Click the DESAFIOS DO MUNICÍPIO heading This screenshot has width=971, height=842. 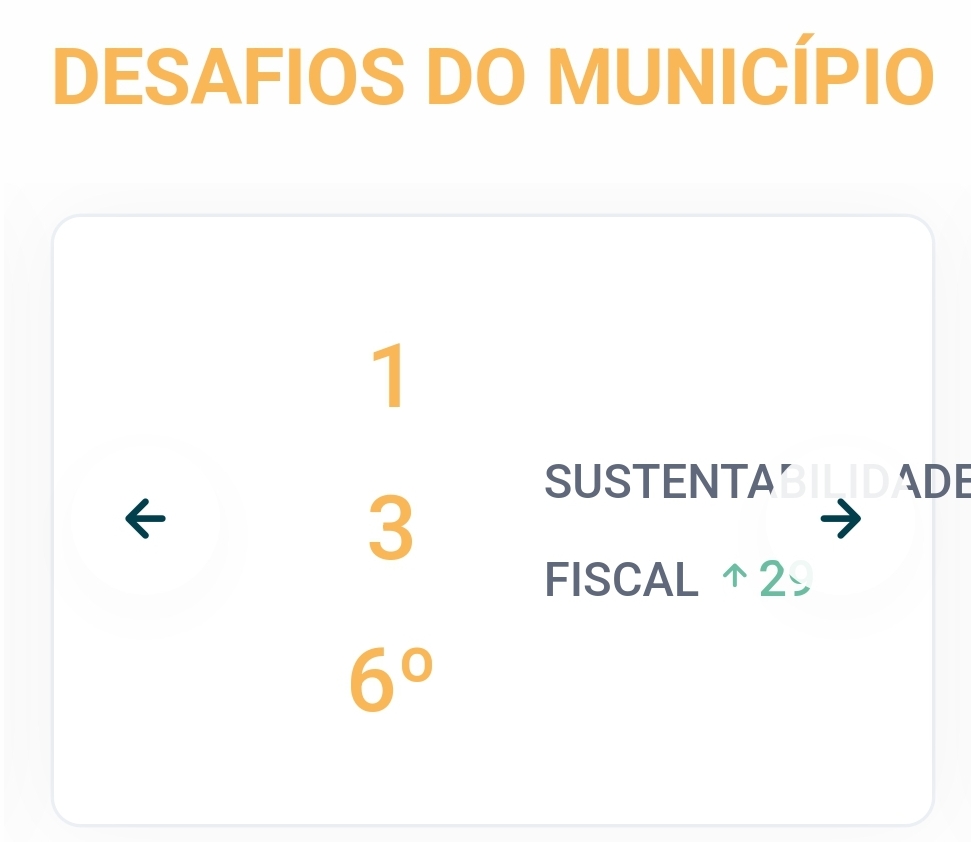[x=494, y=76]
